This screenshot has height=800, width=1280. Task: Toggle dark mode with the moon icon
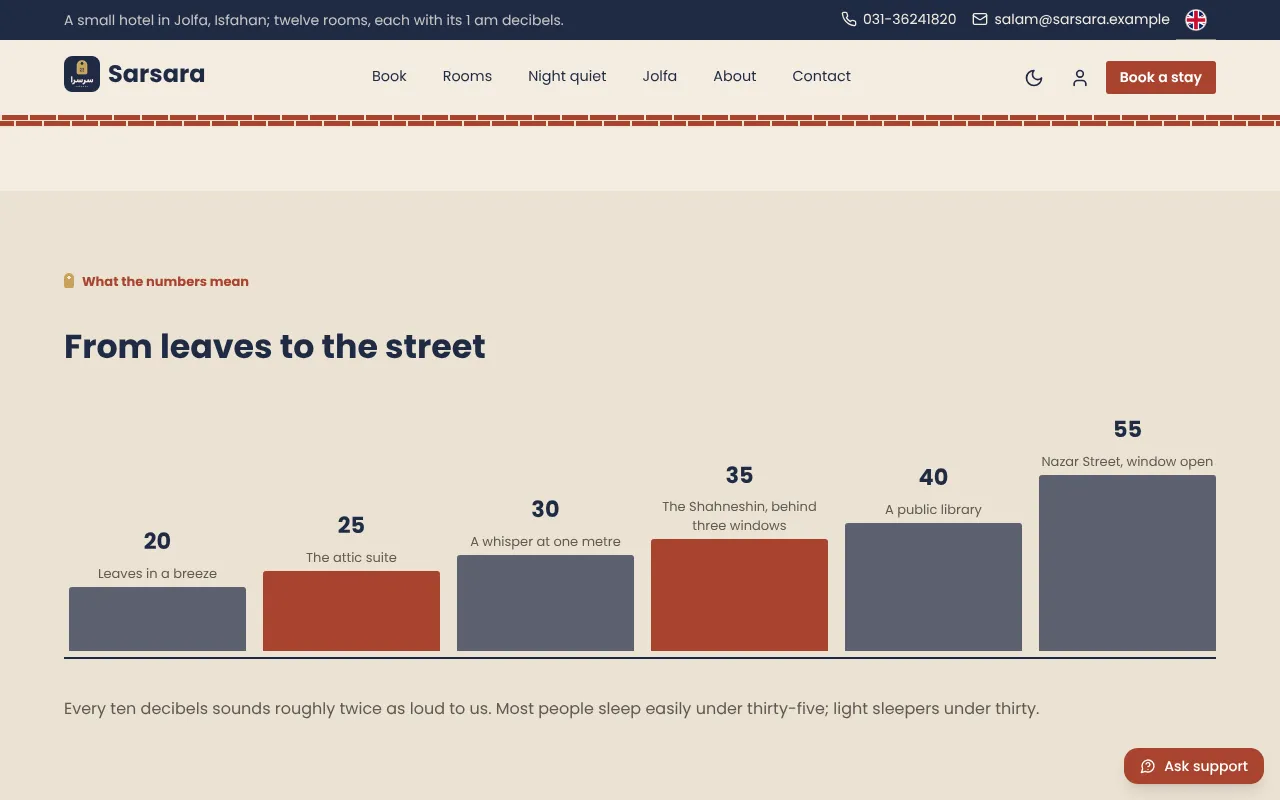[x=1034, y=78]
